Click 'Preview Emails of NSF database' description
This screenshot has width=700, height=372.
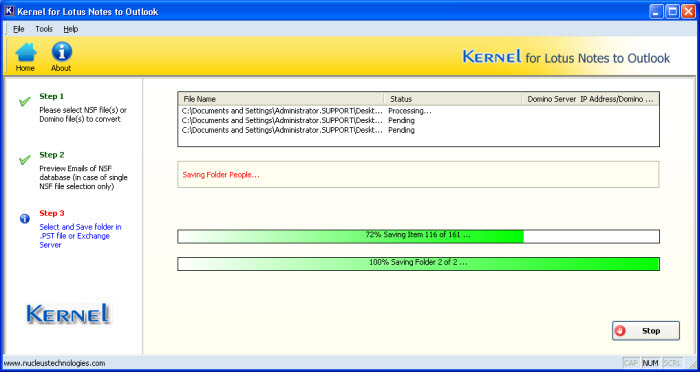pyautogui.click(x=83, y=177)
